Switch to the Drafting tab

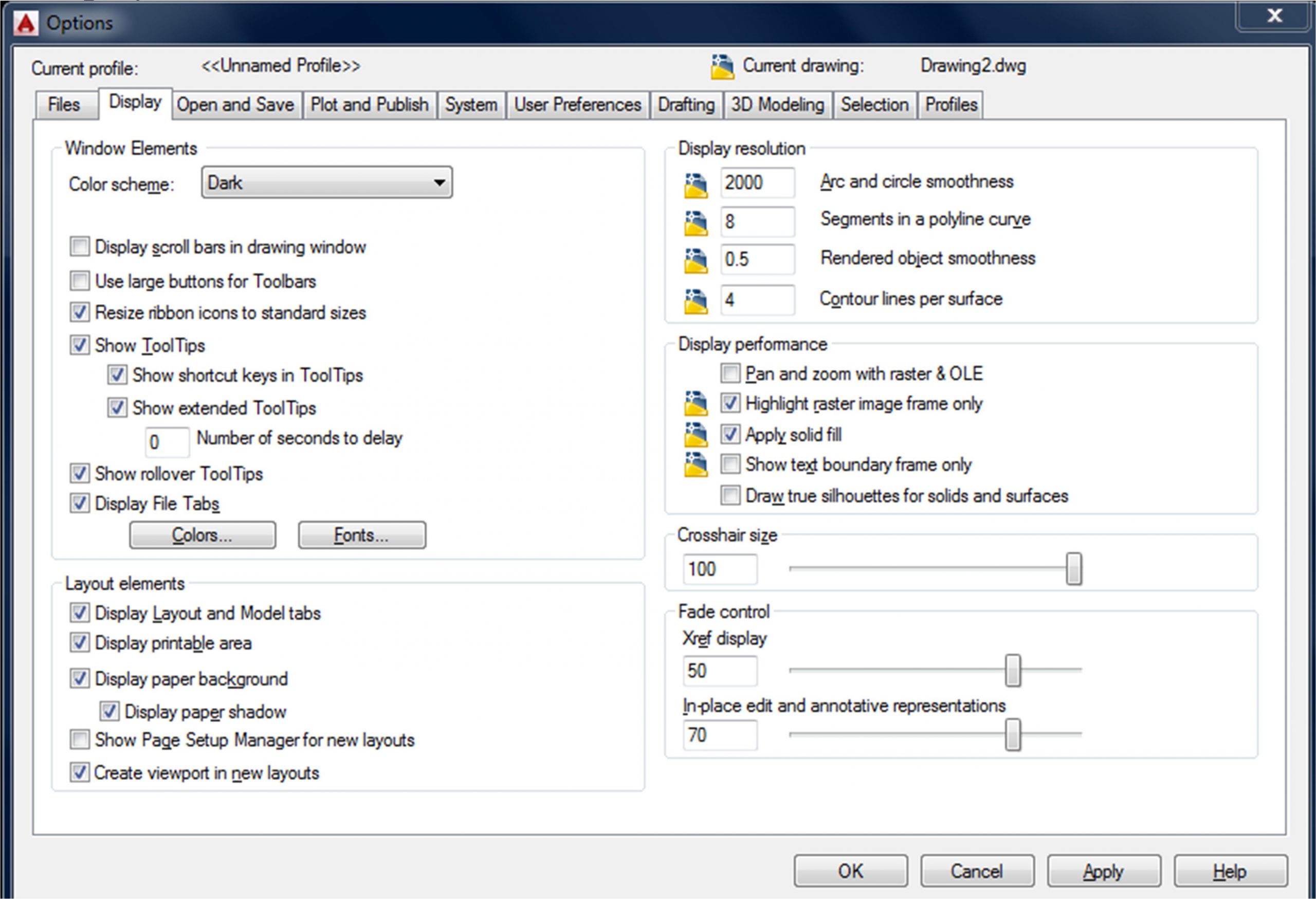[x=686, y=105]
